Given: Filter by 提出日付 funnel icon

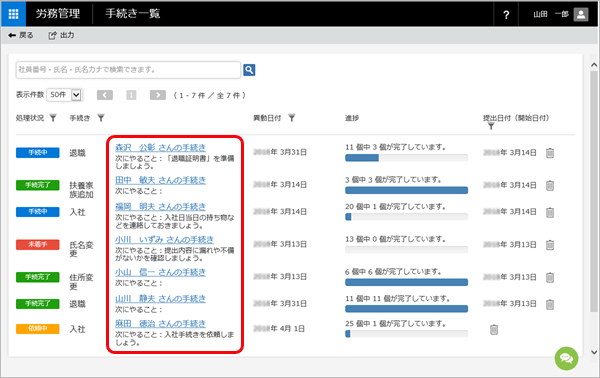Looking at the screenshot, I should pos(491,126).
